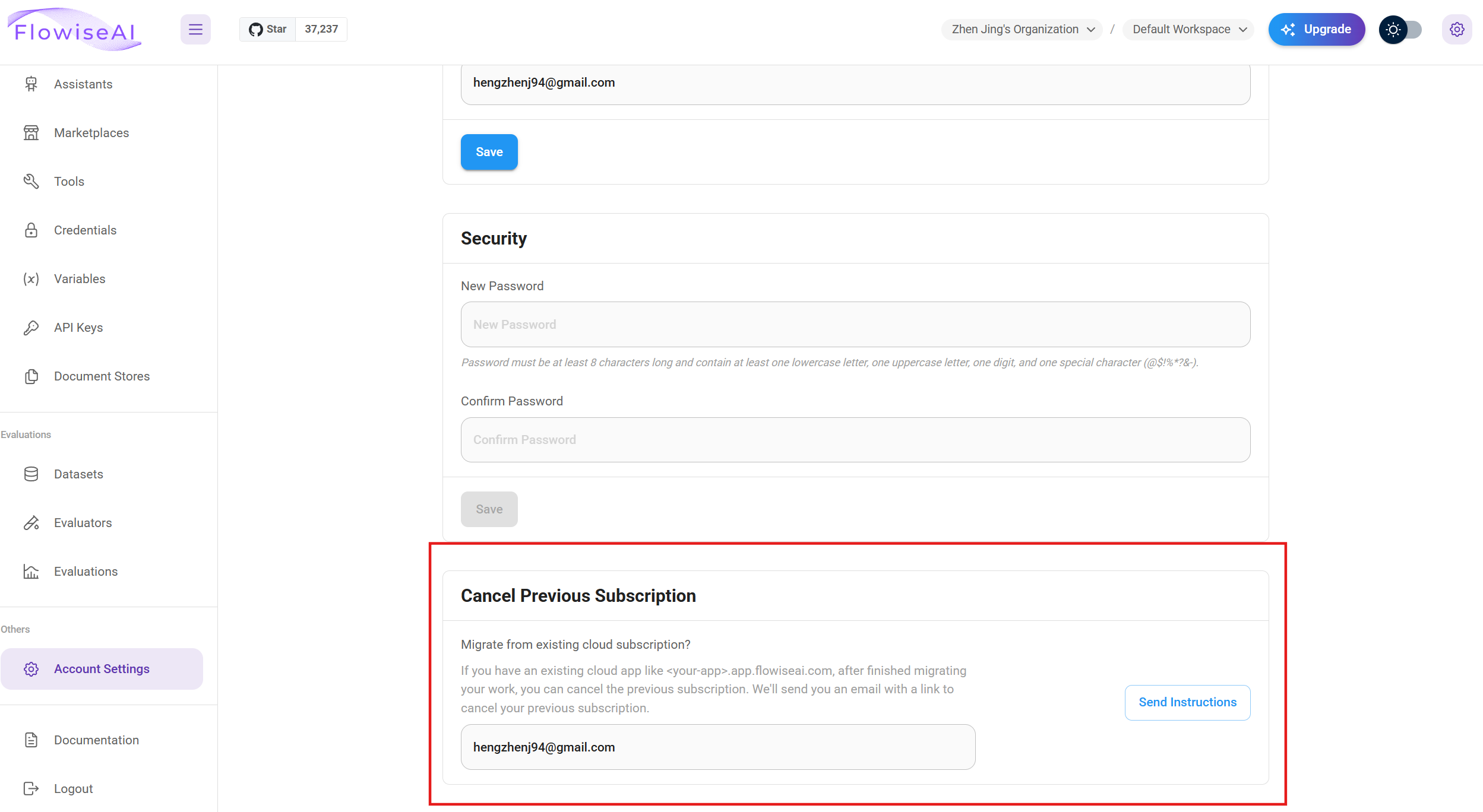Click into the Confirm Password field
The image size is (1483, 812).
(x=855, y=440)
